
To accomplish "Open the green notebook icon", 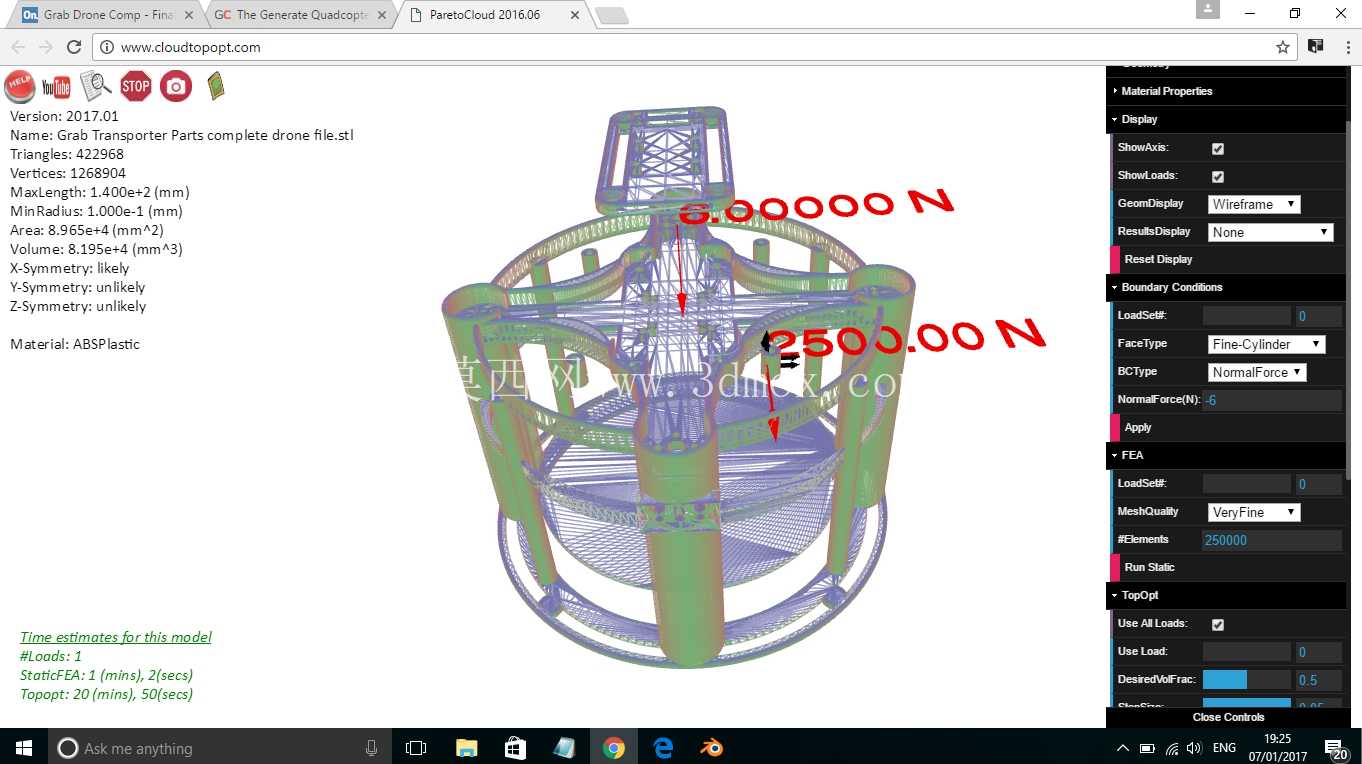I will pyautogui.click(x=215, y=86).
